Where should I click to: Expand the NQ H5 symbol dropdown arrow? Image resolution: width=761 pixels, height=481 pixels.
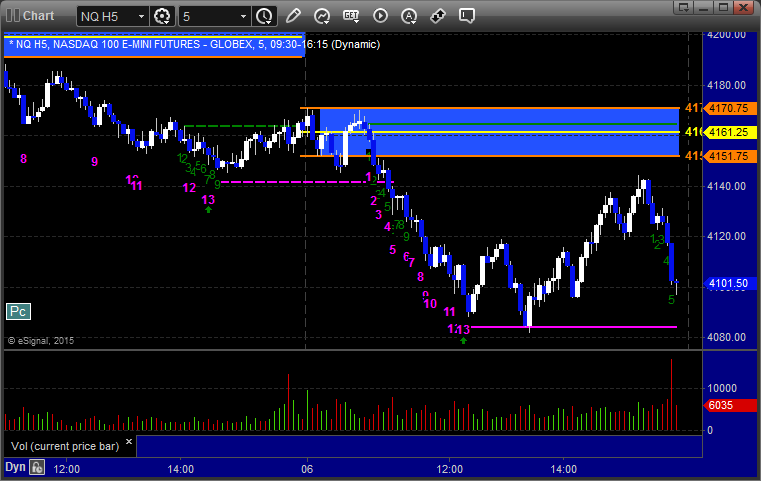click(x=141, y=17)
